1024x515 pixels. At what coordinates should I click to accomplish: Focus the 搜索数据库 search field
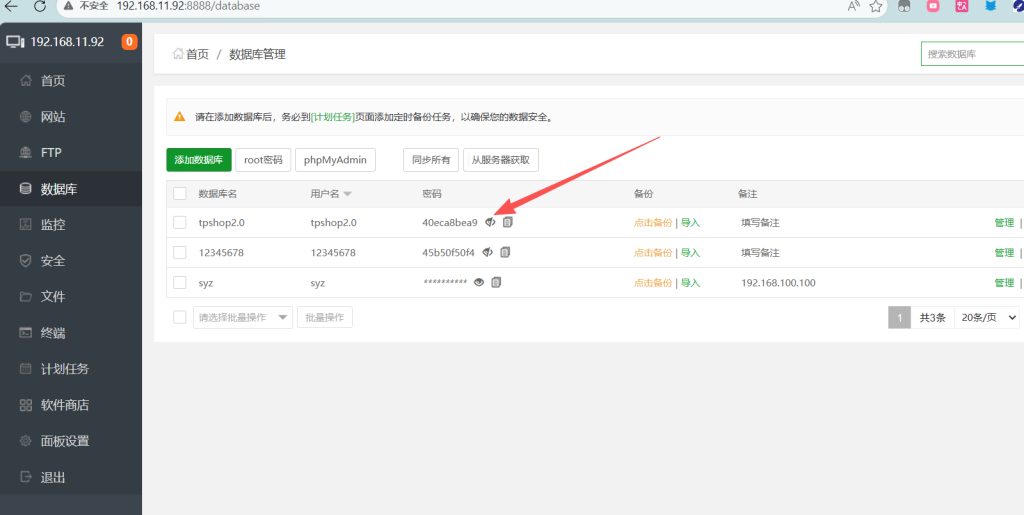[972, 54]
